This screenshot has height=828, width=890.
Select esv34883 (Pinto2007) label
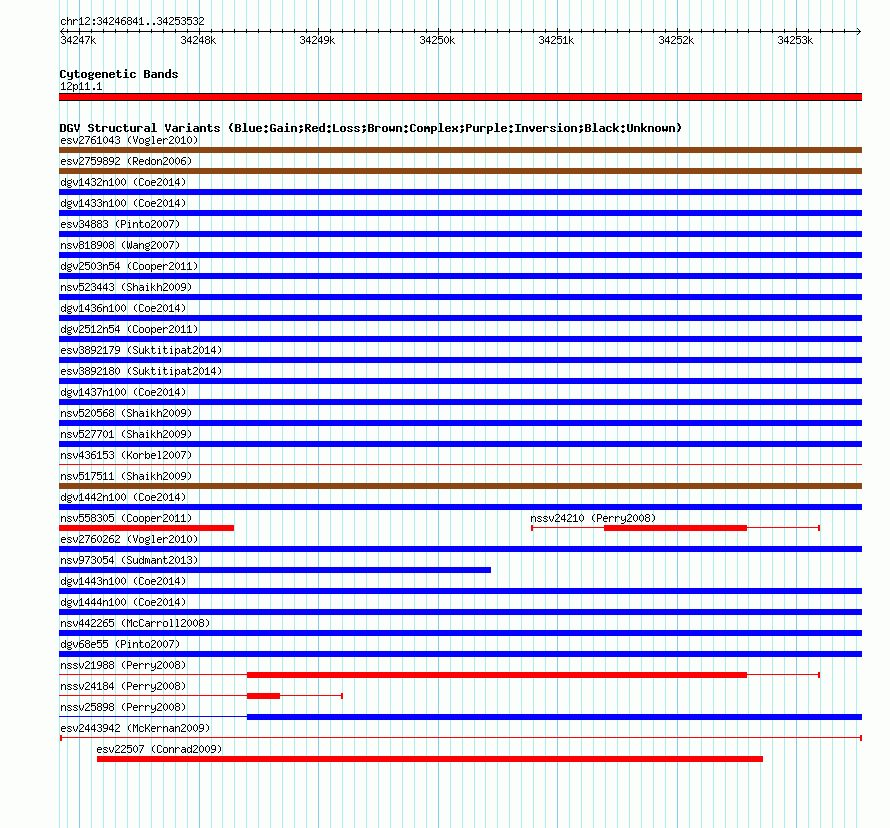point(120,224)
